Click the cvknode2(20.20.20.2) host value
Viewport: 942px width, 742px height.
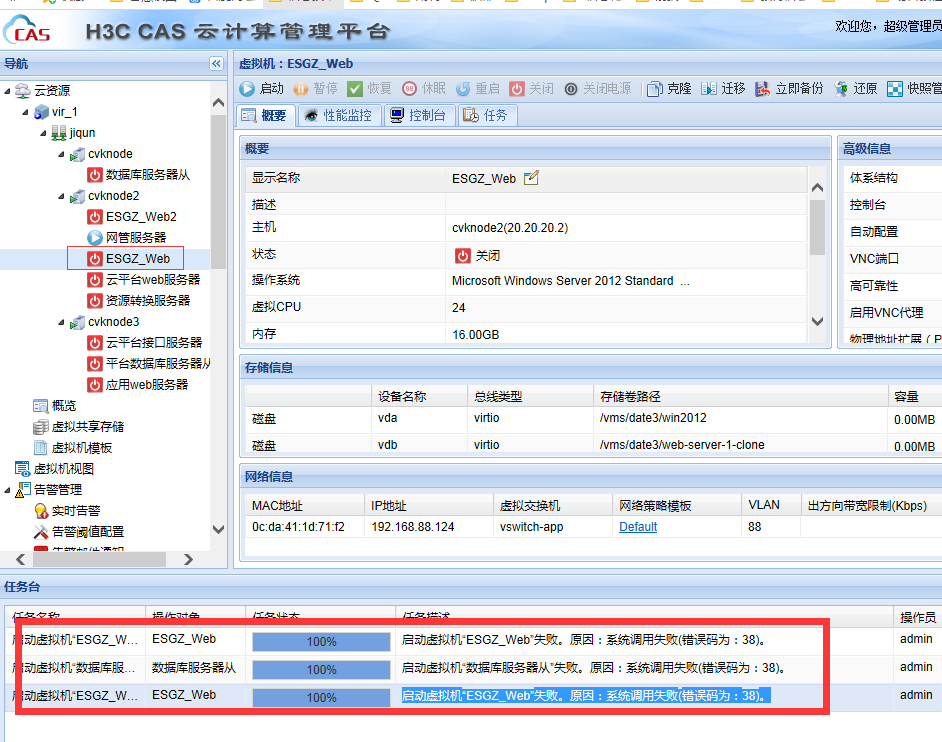[x=510, y=228]
